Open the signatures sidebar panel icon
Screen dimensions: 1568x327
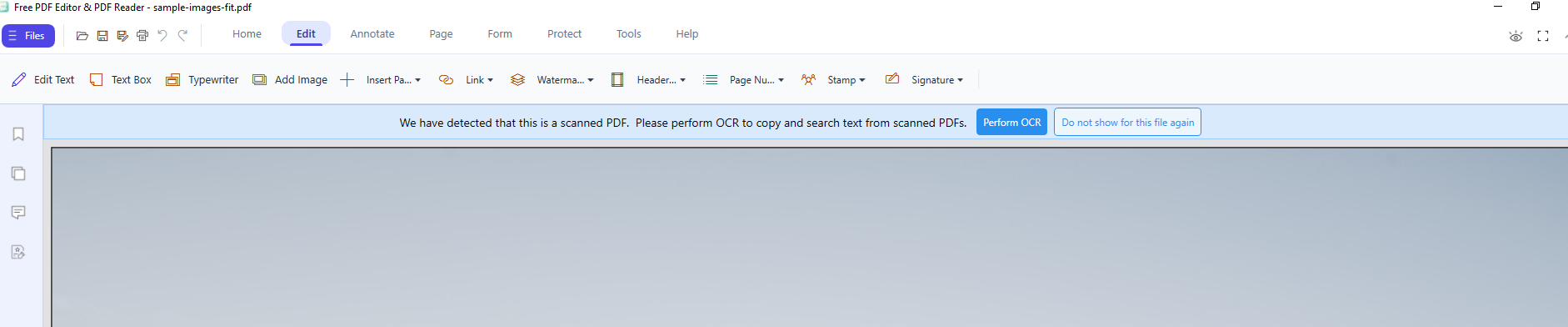click(x=18, y=252)
